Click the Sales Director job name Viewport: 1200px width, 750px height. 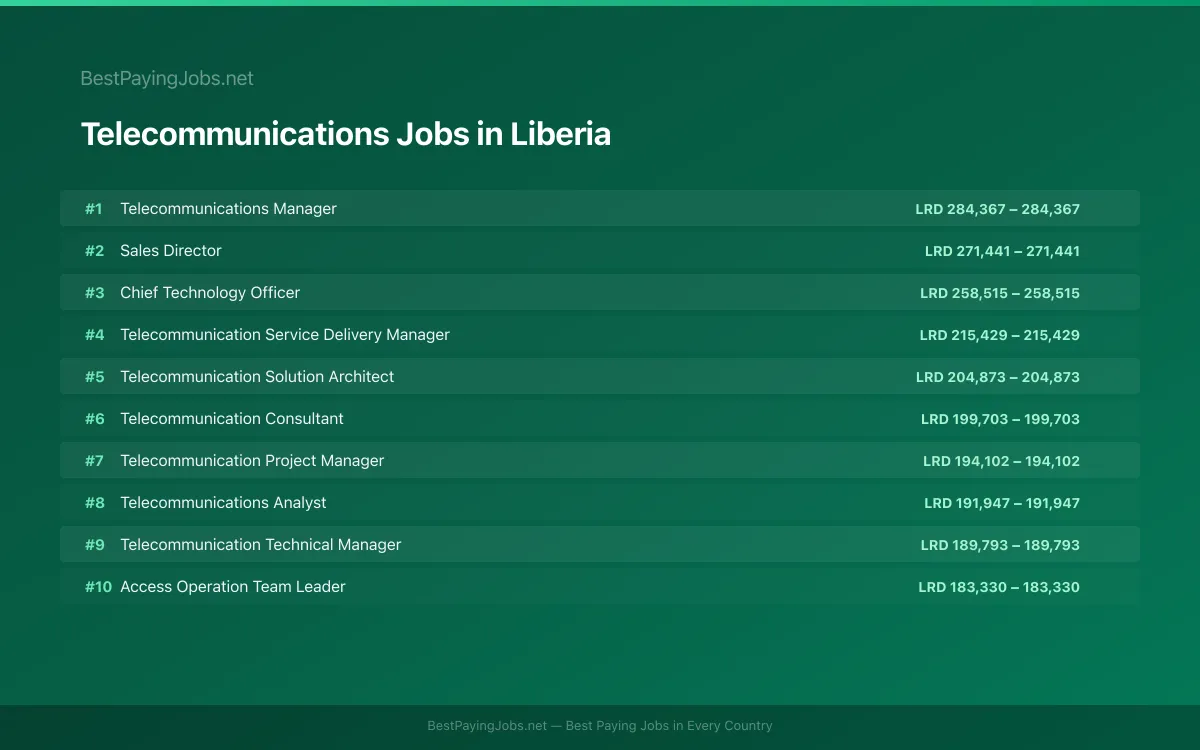point(171,250)
